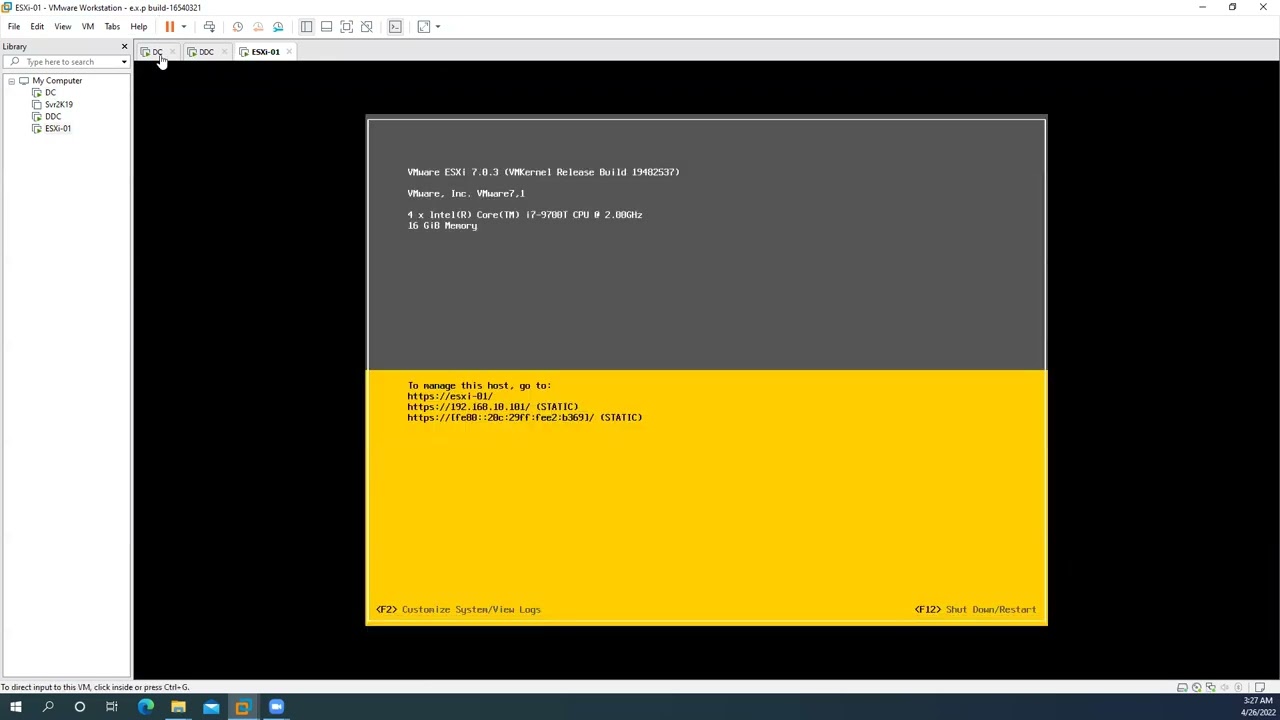Send Ctrl+Alt+Del to the VM
The height and width of the screenshot is (720, 1280).
(x=209, y=27)
